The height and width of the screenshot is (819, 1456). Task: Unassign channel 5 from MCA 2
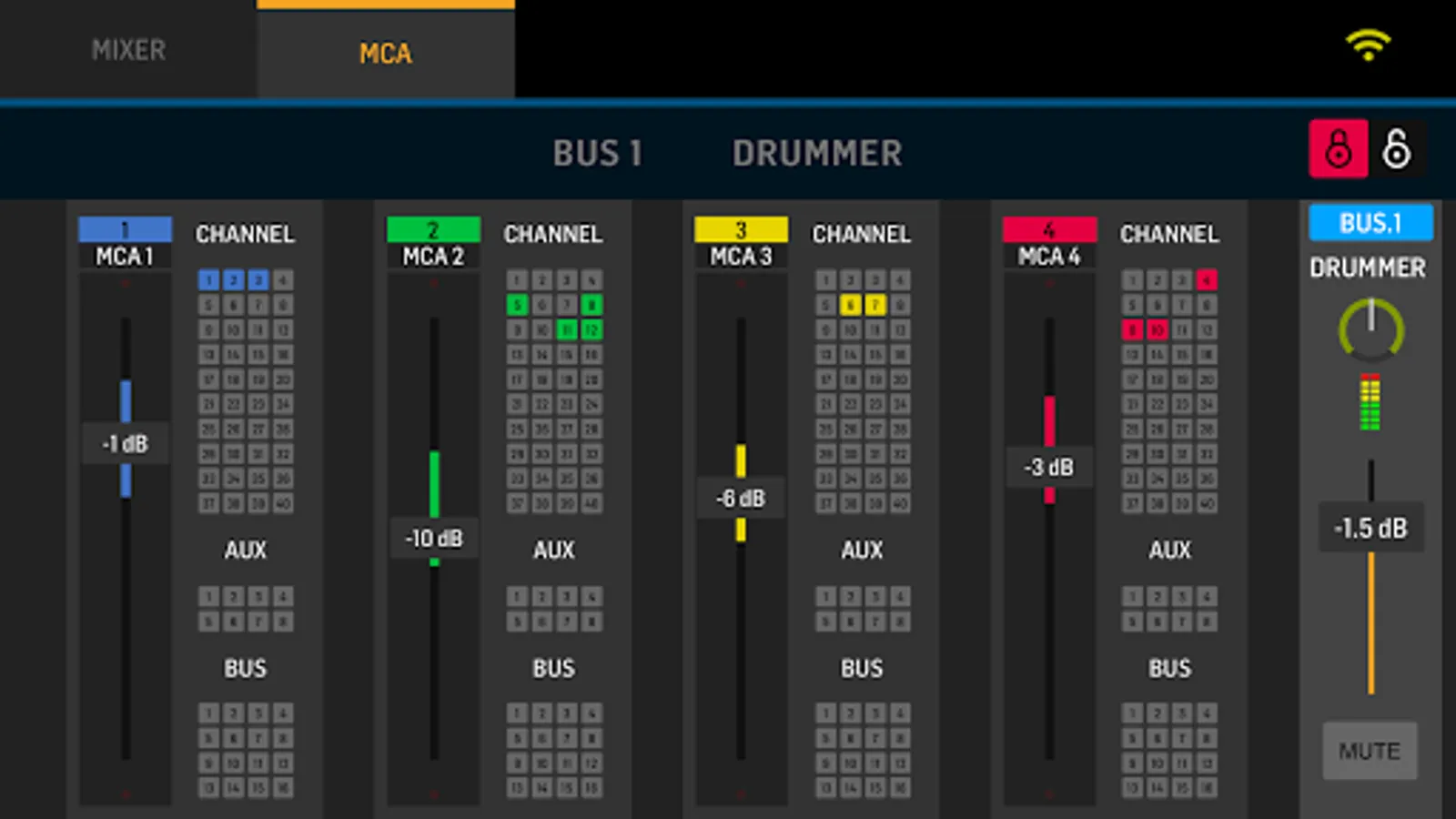[517, 305]
